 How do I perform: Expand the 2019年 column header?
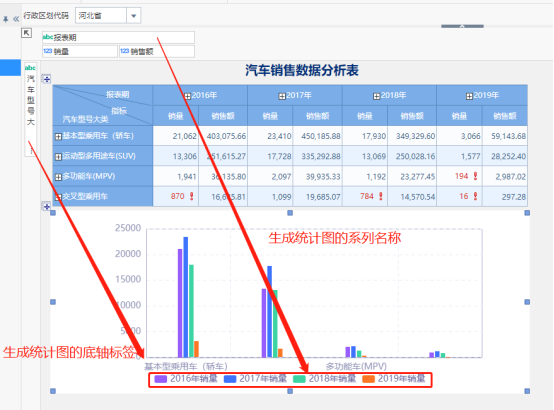[469, 96]
